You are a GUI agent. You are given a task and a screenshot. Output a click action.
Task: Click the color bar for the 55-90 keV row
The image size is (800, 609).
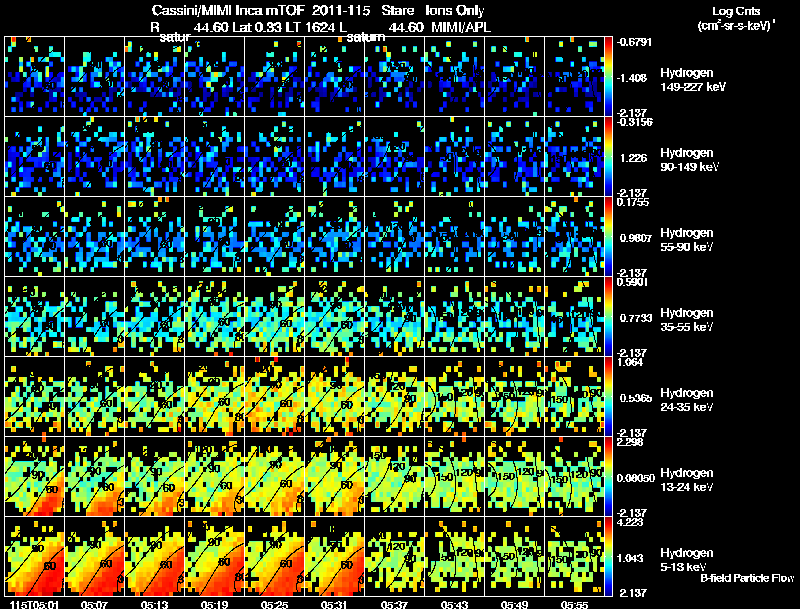click(608, 237)
